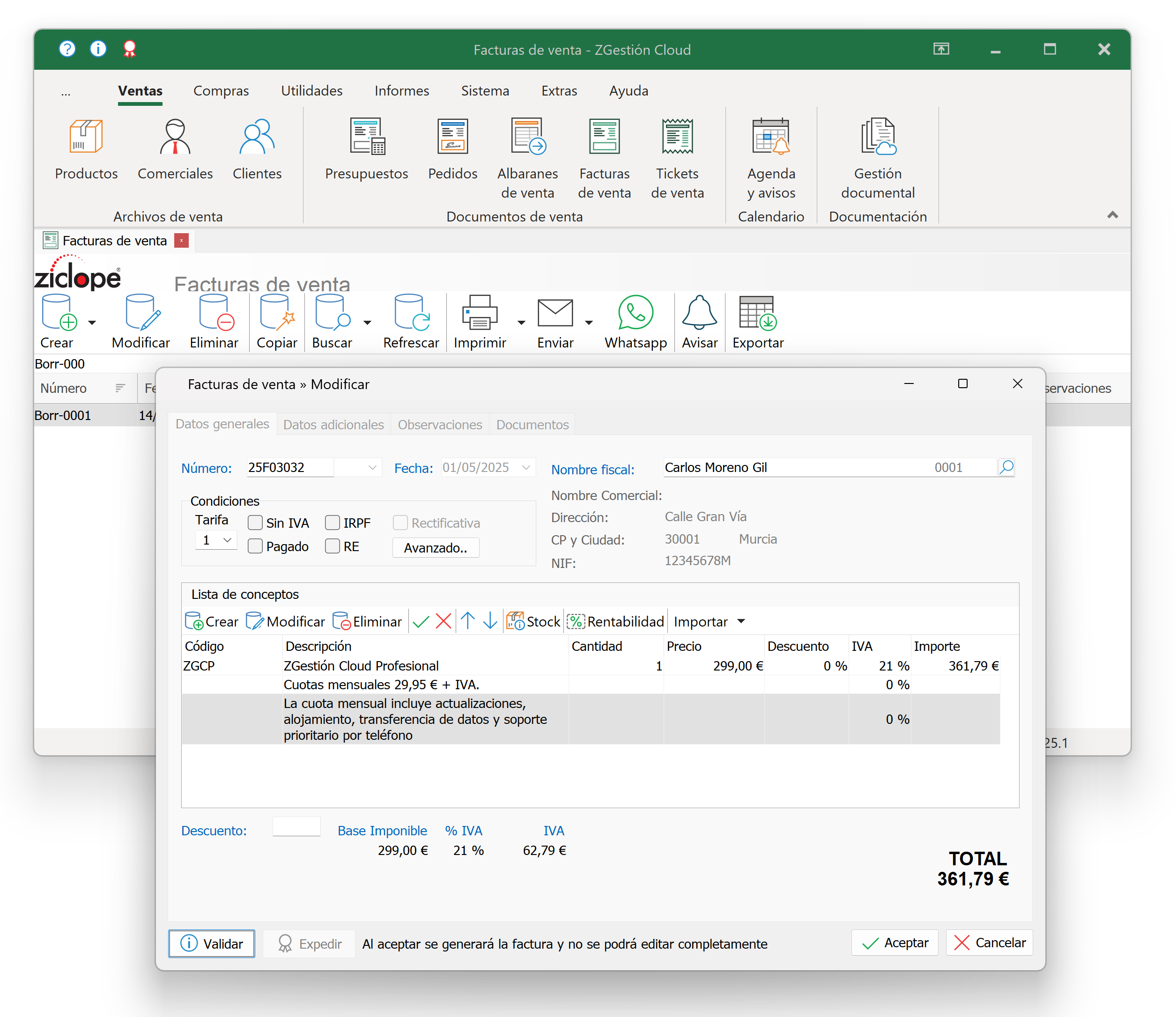
Task: Click the Refrescar toolbar icon
Action: click(411, 321)
